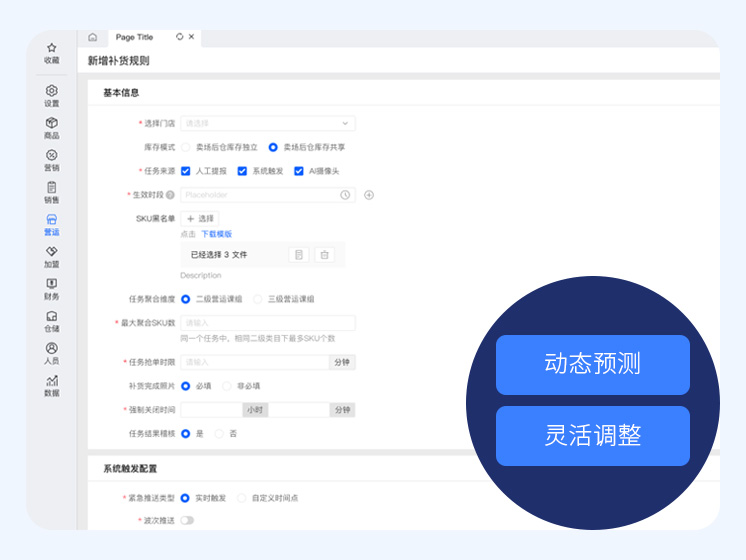Switch to the Page Title tab
The image size is (746, 560).
[135, 37]
